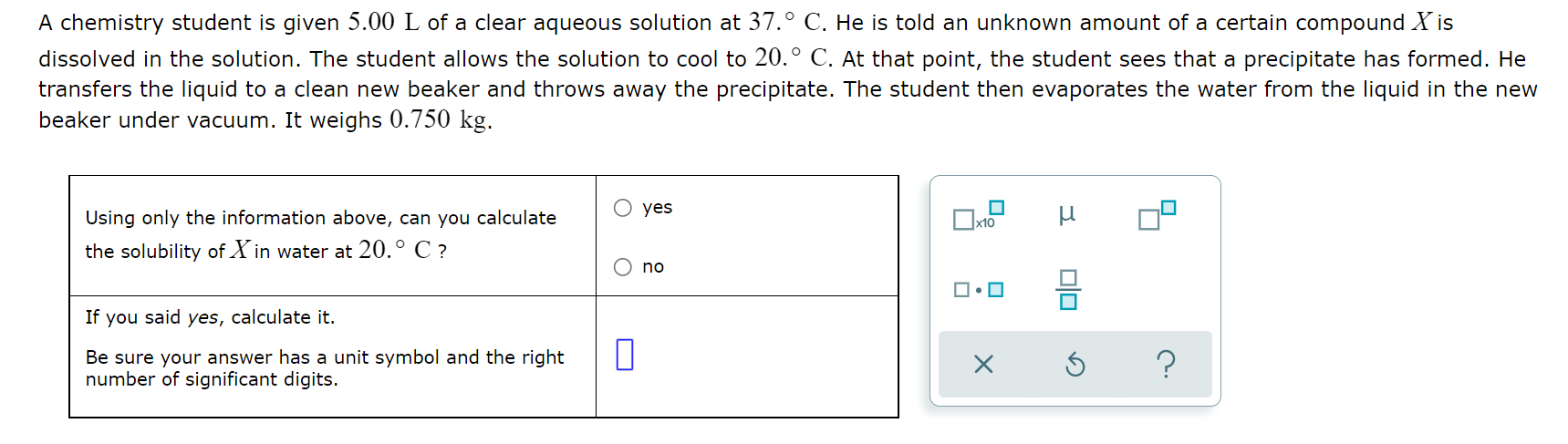1568x444 pixels.
Task: Click the blue answer input box
Action: 625,354
